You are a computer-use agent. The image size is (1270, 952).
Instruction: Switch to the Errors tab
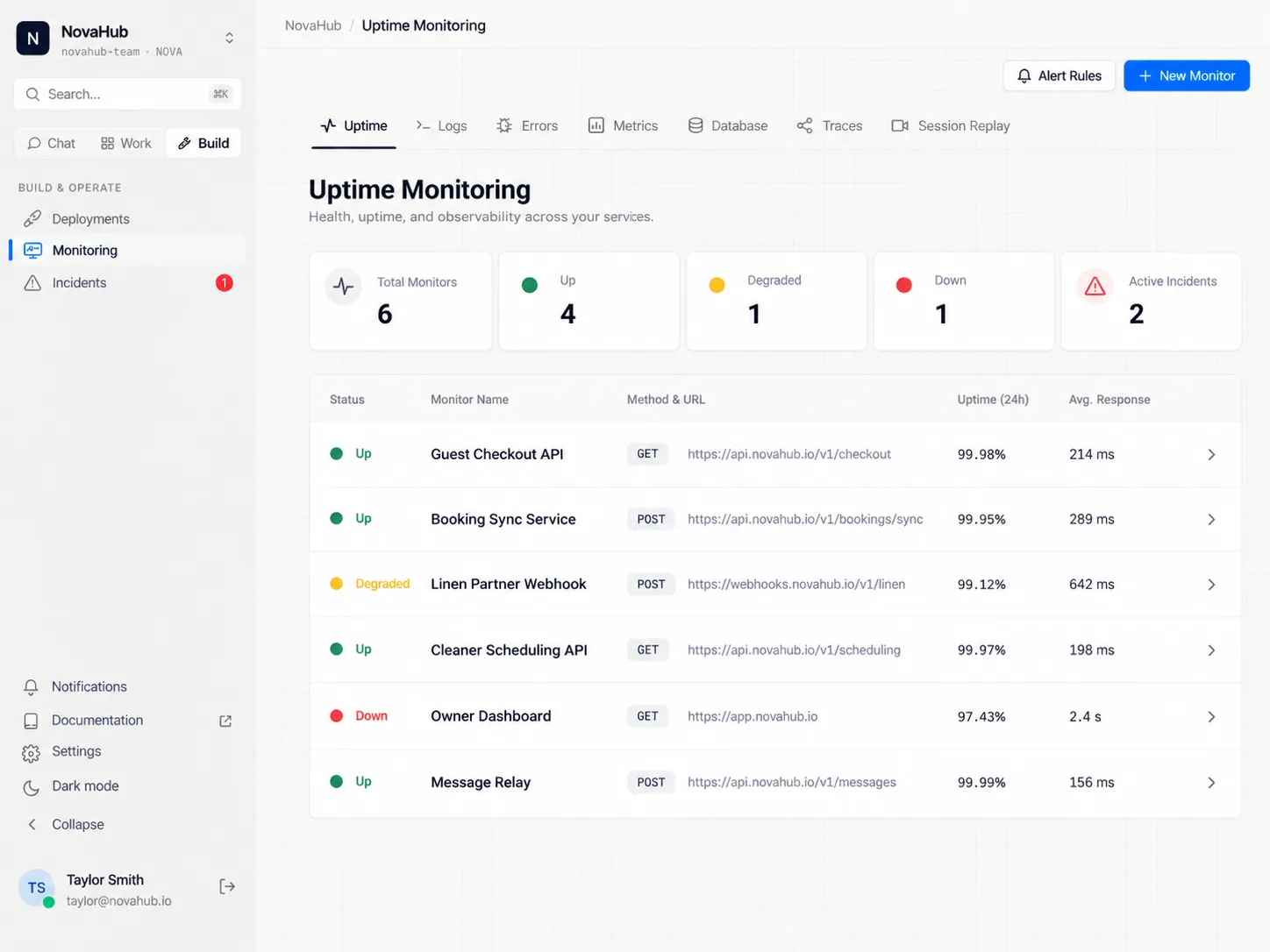coord(527,125)
